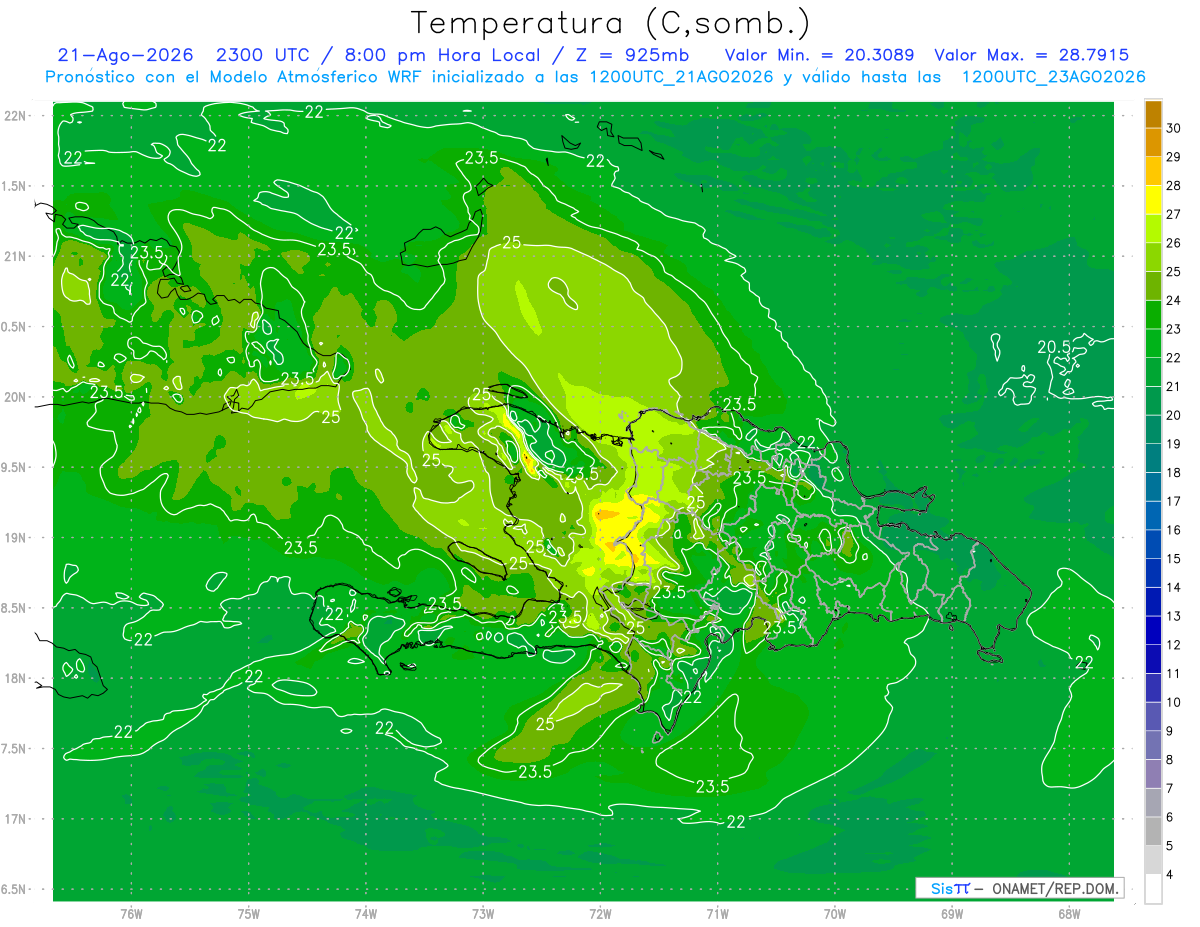
Task: Click the "72W" longitude axis label
Action: (x=600, y=914)
